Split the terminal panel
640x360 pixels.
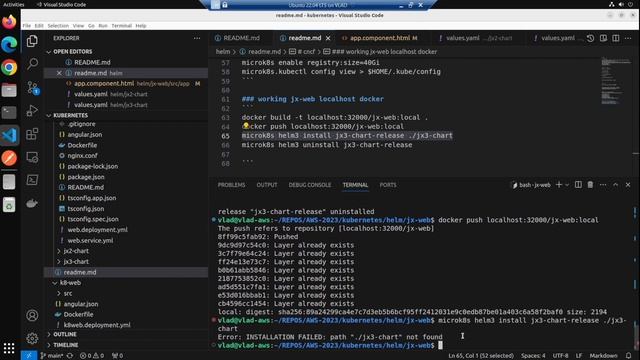[x=578, y=185]
